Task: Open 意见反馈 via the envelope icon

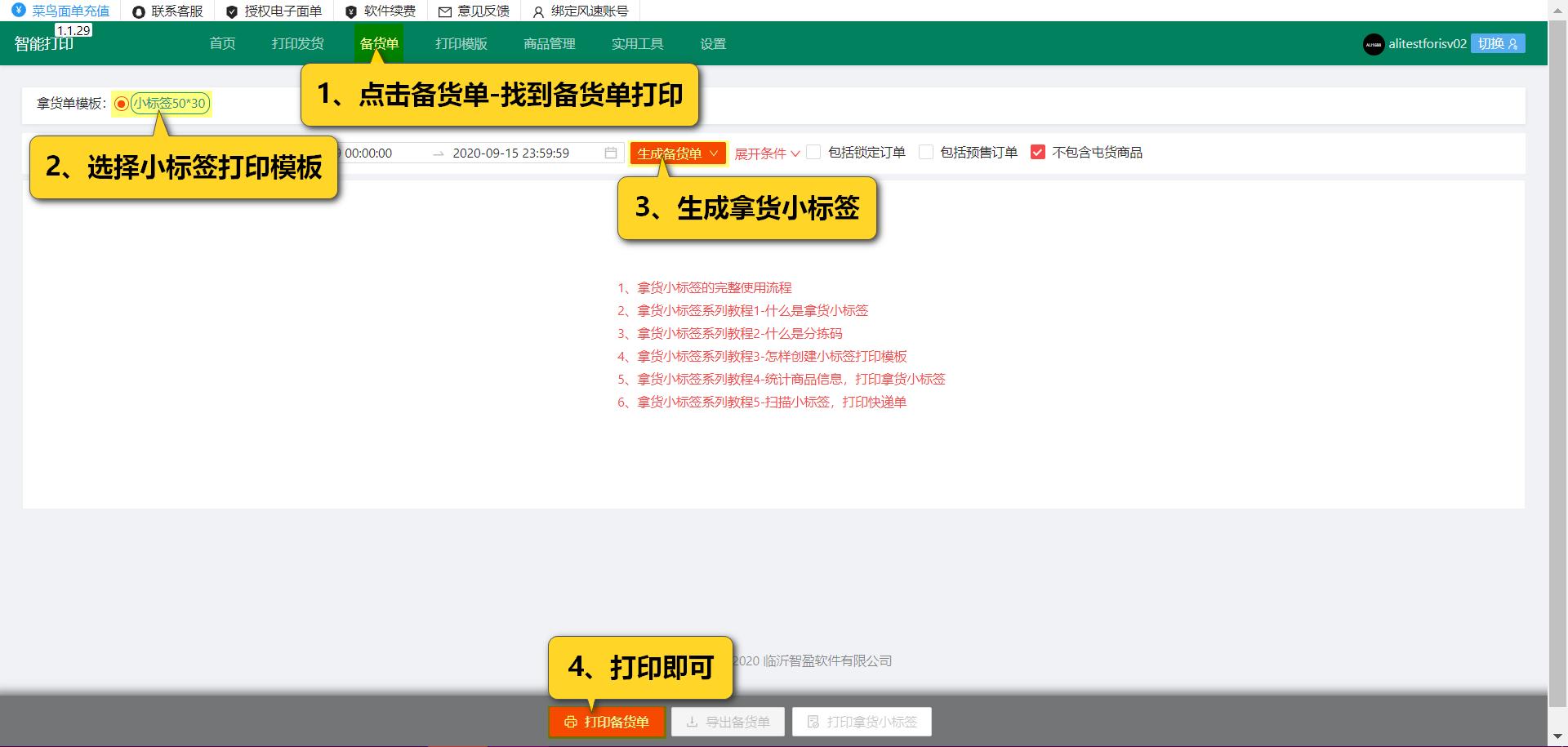Action: (x=445, y=11)
